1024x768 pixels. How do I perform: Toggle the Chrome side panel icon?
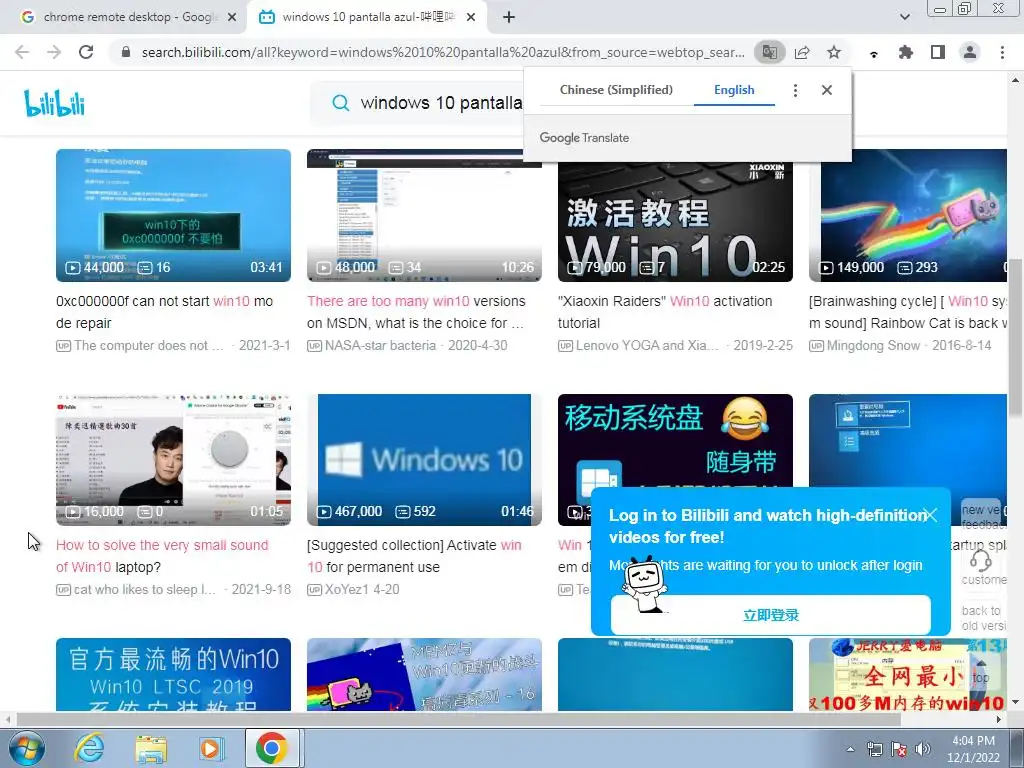(938, 52)
